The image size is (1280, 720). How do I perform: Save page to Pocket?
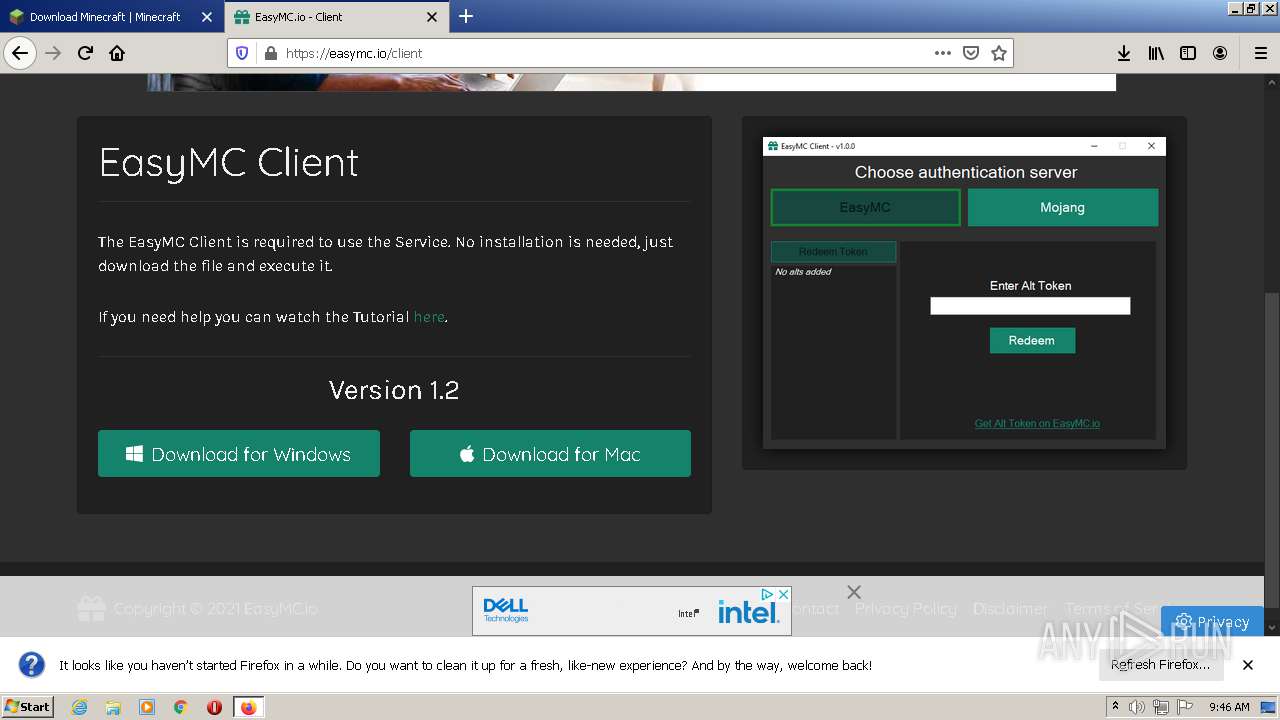(970, 53)
